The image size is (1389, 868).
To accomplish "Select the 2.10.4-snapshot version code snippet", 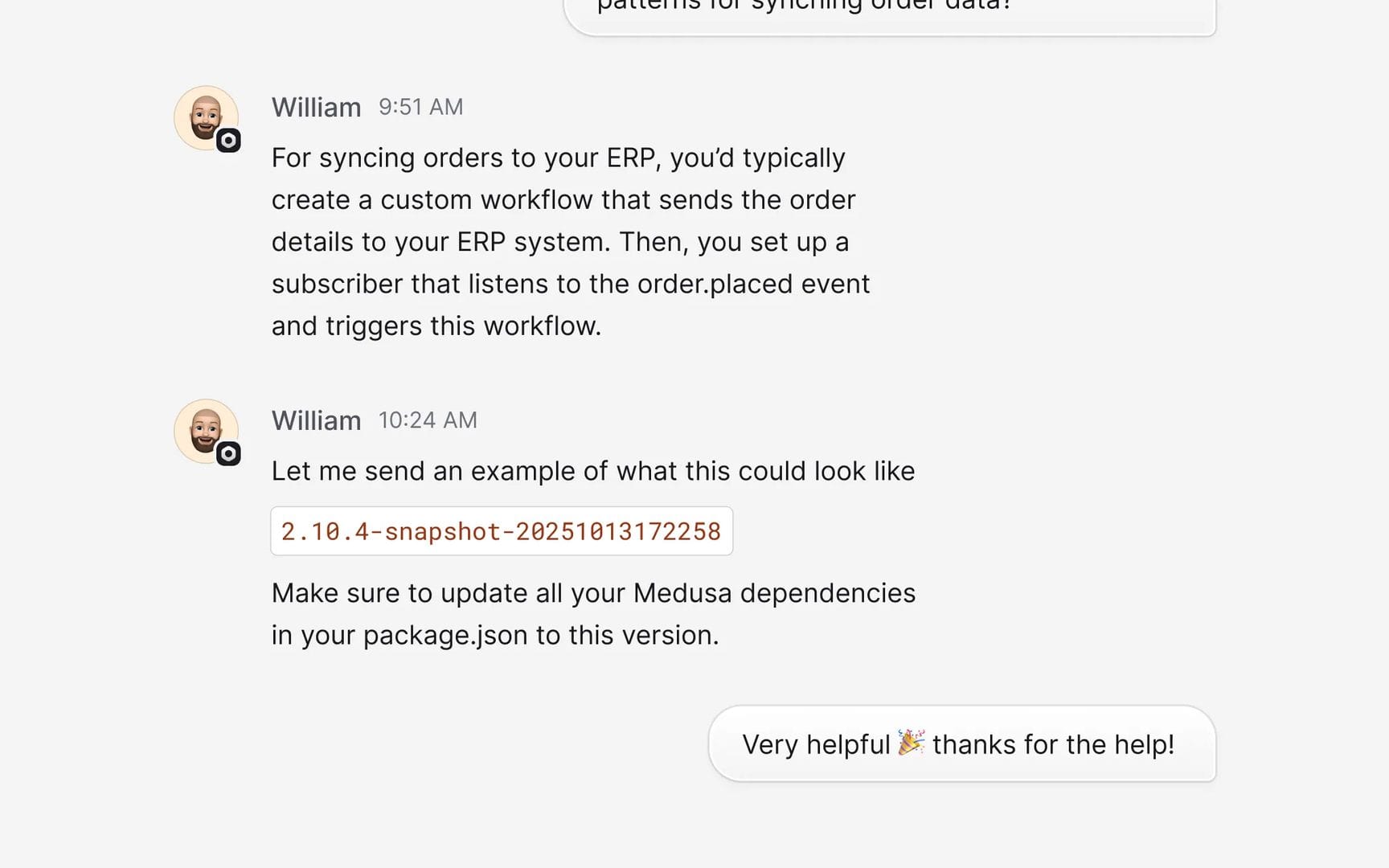I will (x=502, y=531).
